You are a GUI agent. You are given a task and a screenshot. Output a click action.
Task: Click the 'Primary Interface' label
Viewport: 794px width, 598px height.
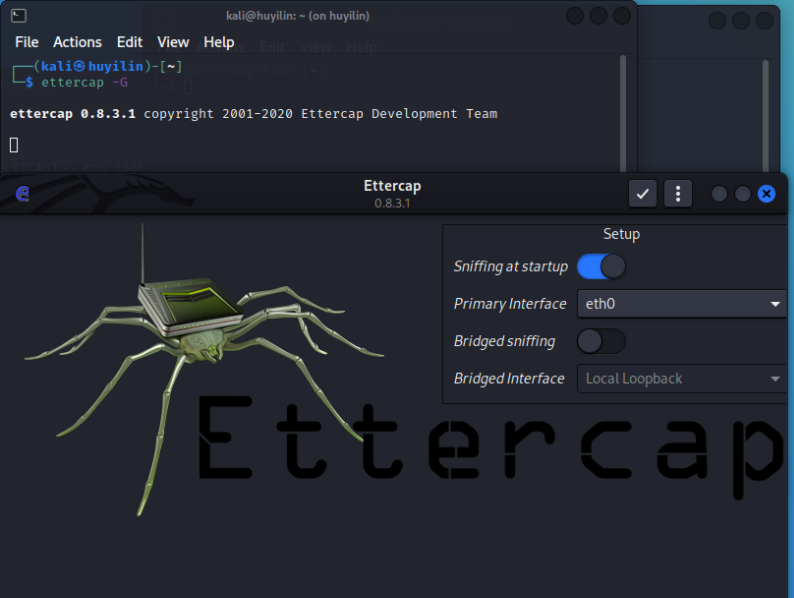pos(510,304)
